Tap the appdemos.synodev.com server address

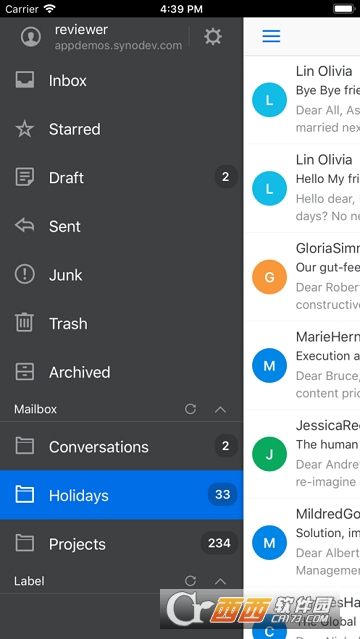point(118,45)
